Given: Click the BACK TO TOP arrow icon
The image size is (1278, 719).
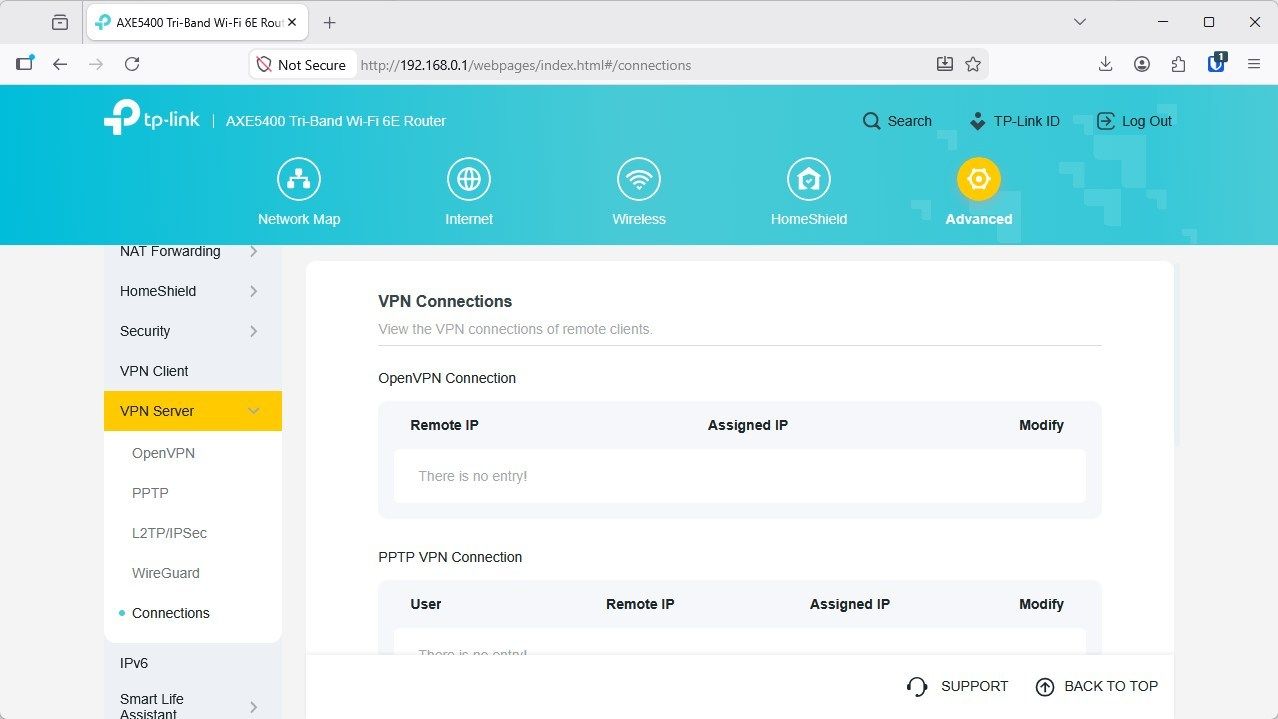Looking at the screenshot, I should pyautogui.click(x=1045, y=686).
